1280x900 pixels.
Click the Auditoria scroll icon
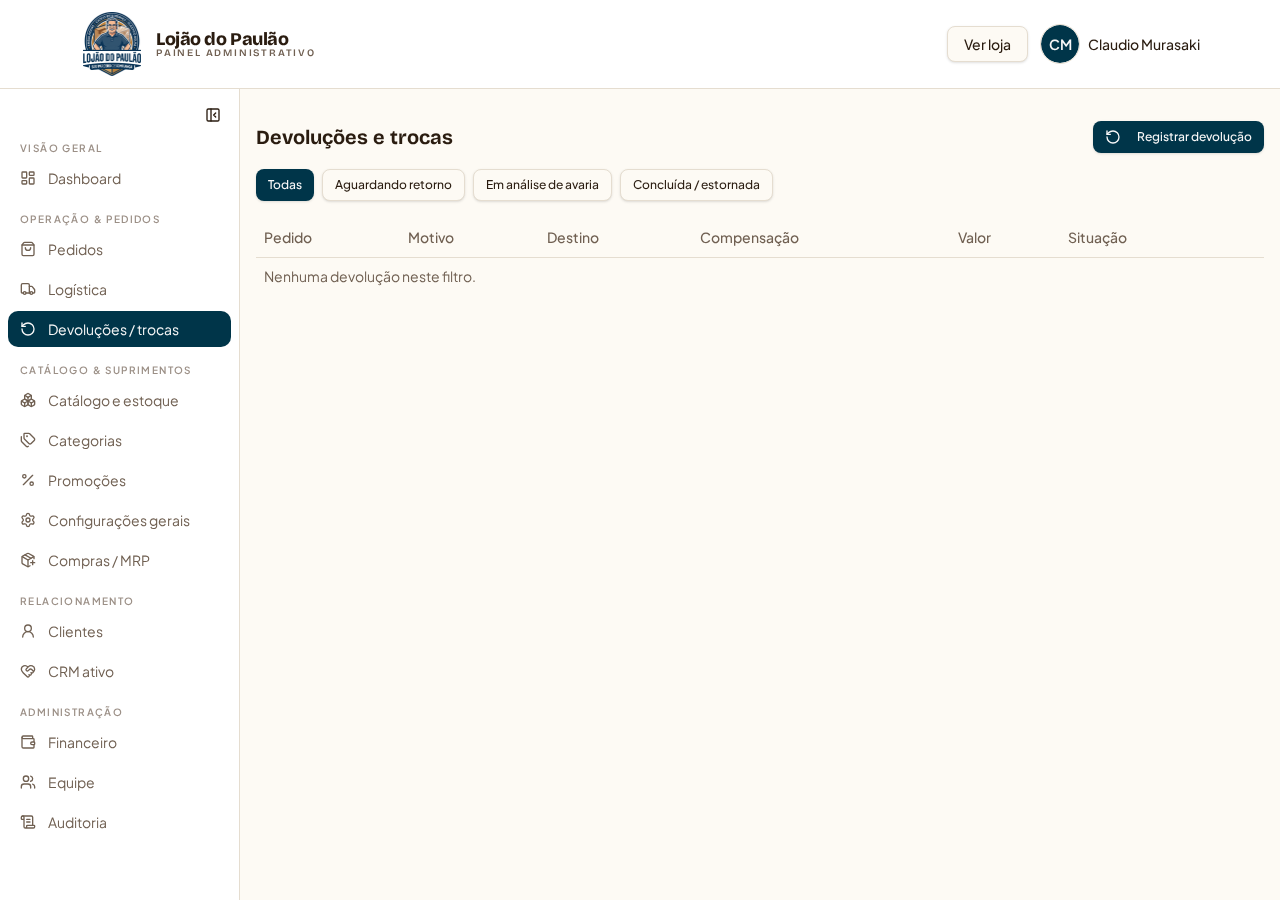click(x=28, y=822)
